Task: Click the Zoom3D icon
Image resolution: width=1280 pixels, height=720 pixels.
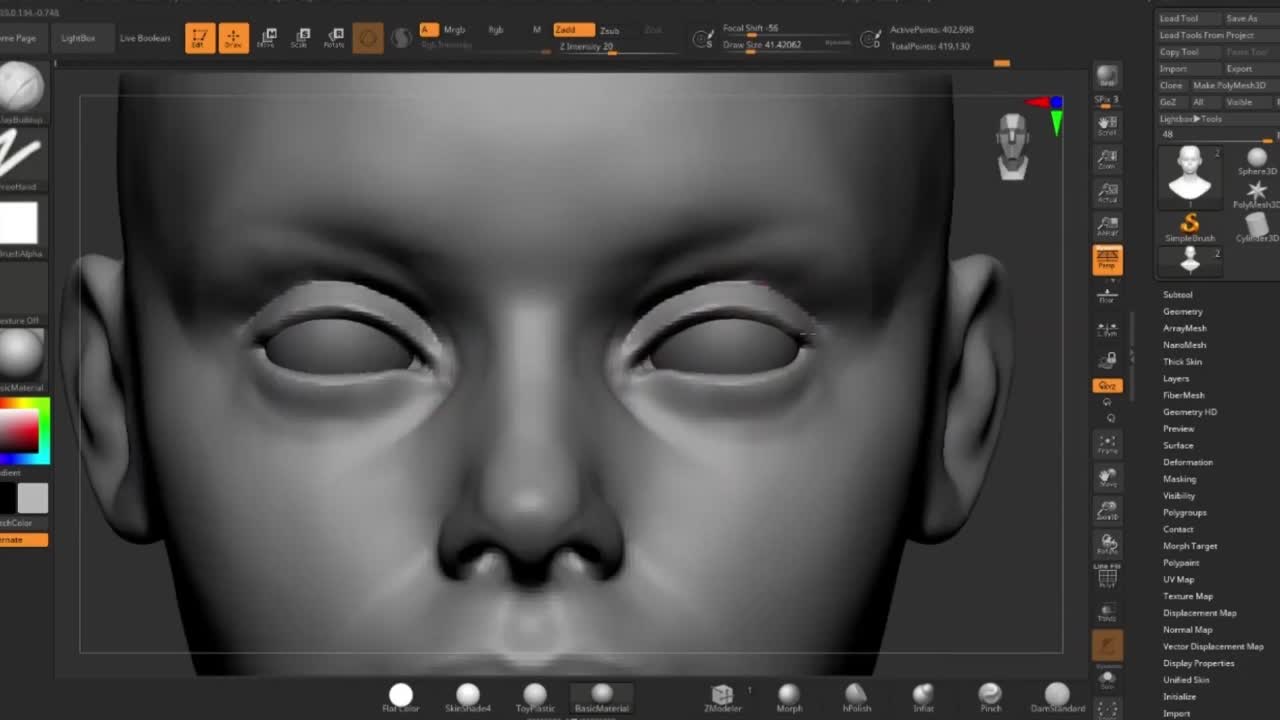Action: [1107, 511]
